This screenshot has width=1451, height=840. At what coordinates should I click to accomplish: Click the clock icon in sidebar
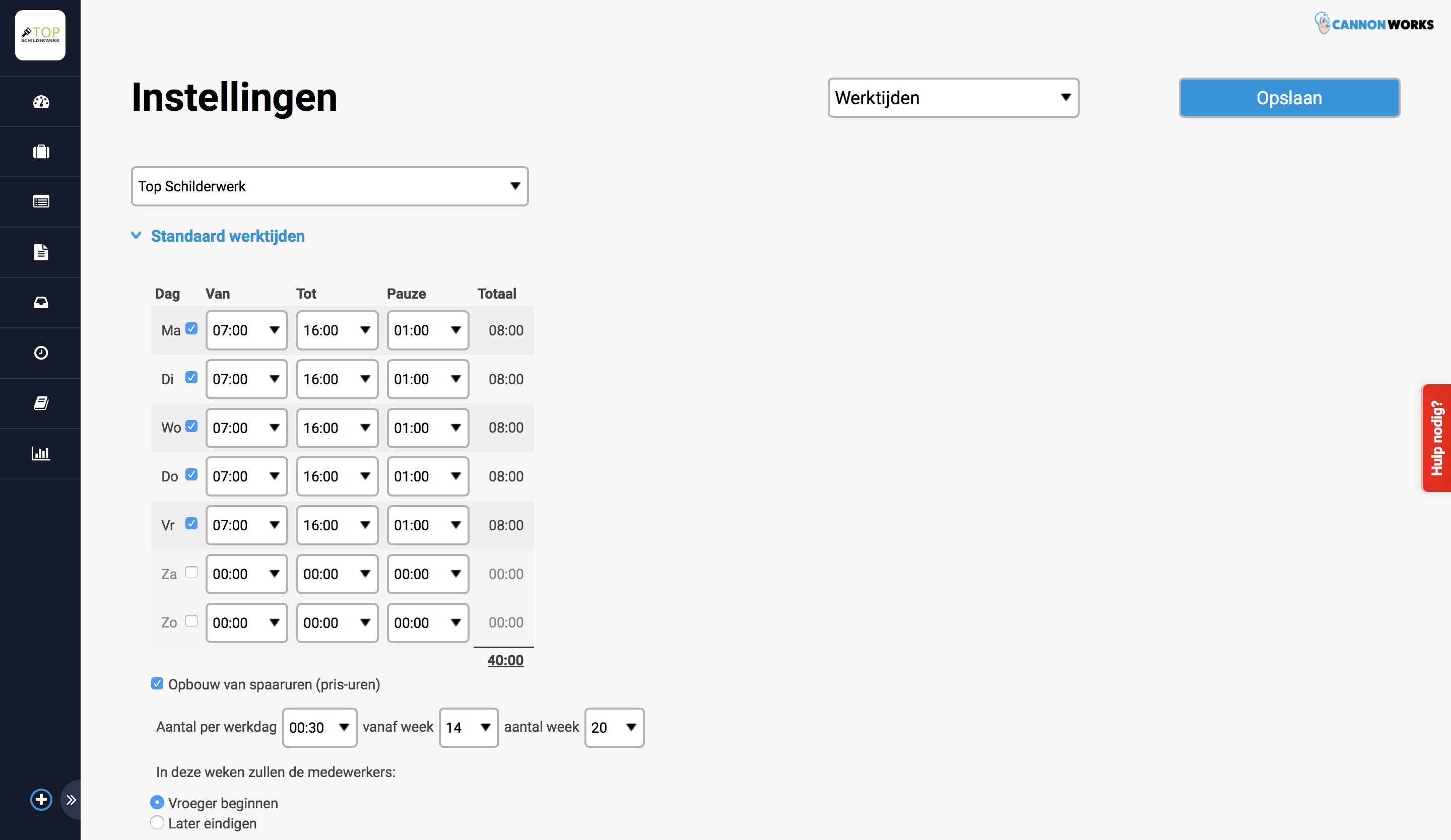[41, 353]
